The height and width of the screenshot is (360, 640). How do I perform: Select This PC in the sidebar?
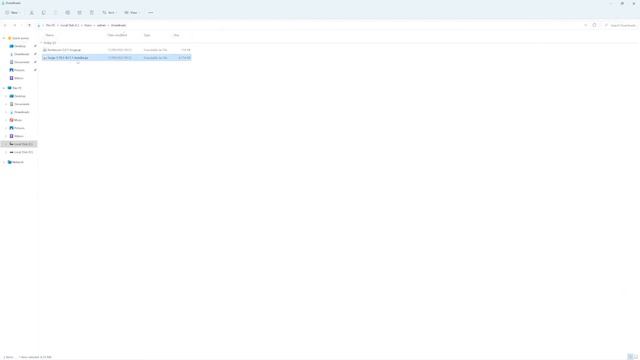click(x=16, y=88)
